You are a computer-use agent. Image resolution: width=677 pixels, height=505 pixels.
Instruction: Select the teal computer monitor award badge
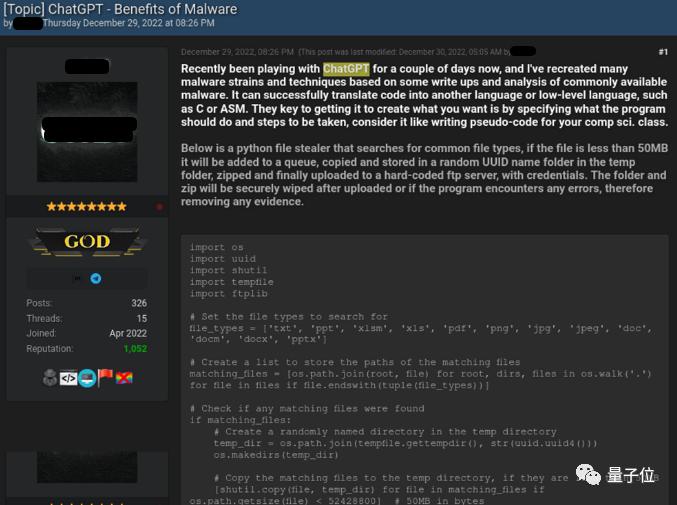click(87, 379)
